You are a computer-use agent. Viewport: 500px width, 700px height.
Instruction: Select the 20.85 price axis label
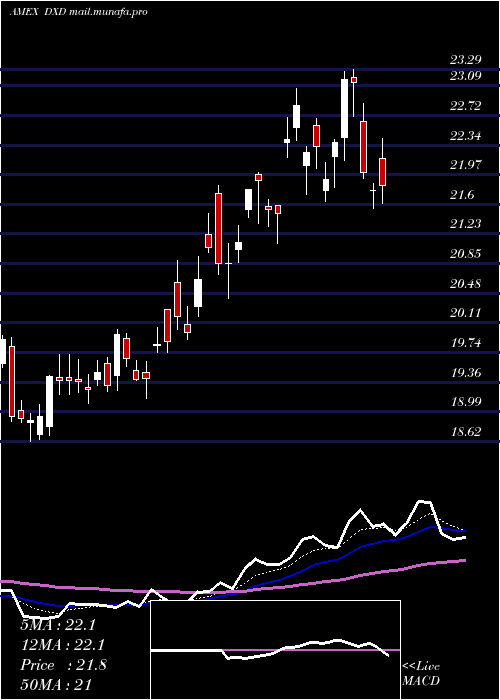click(465, 254)
